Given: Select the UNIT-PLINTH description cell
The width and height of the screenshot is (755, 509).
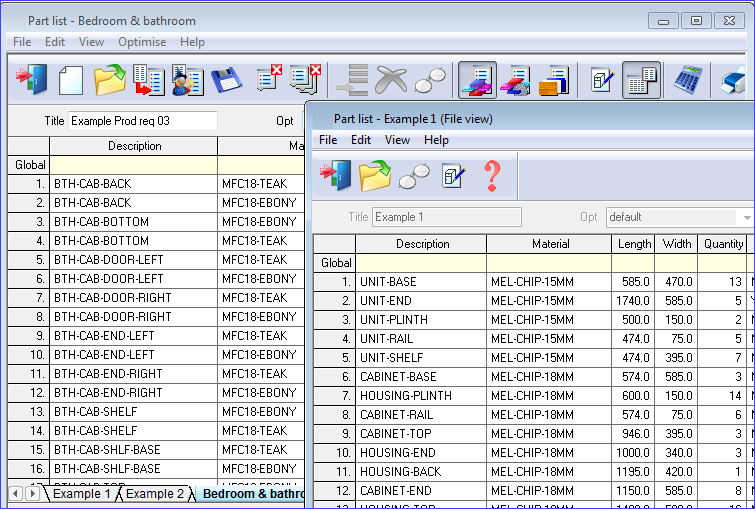Looking at the screenshot, I should pos(421,320).
